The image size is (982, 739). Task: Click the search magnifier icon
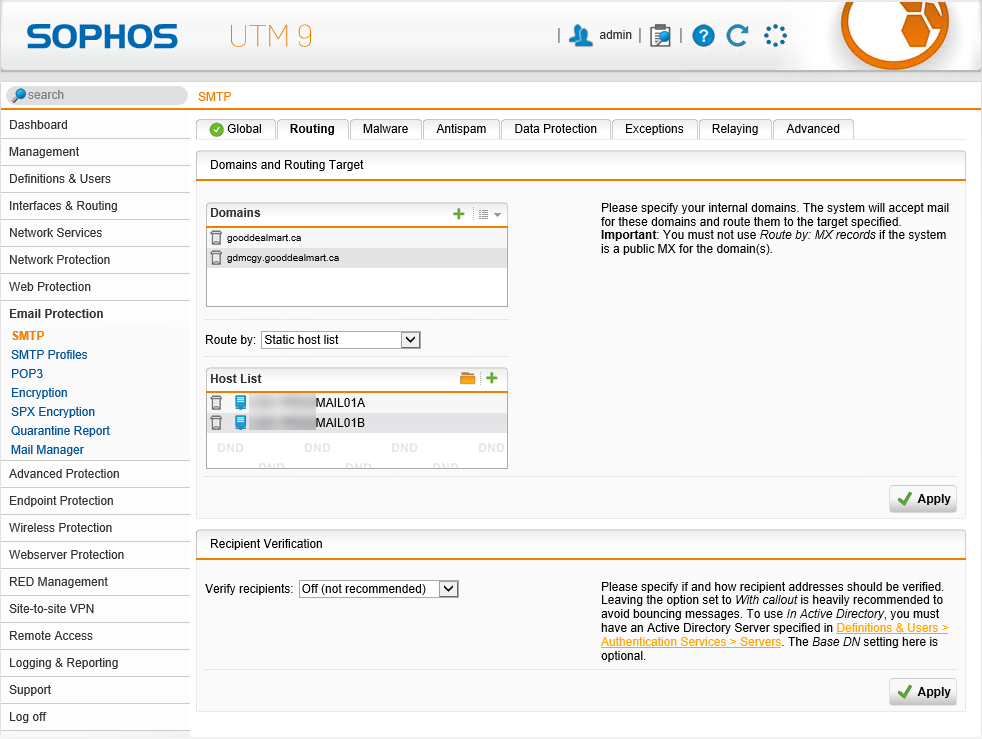pos(19,95)
